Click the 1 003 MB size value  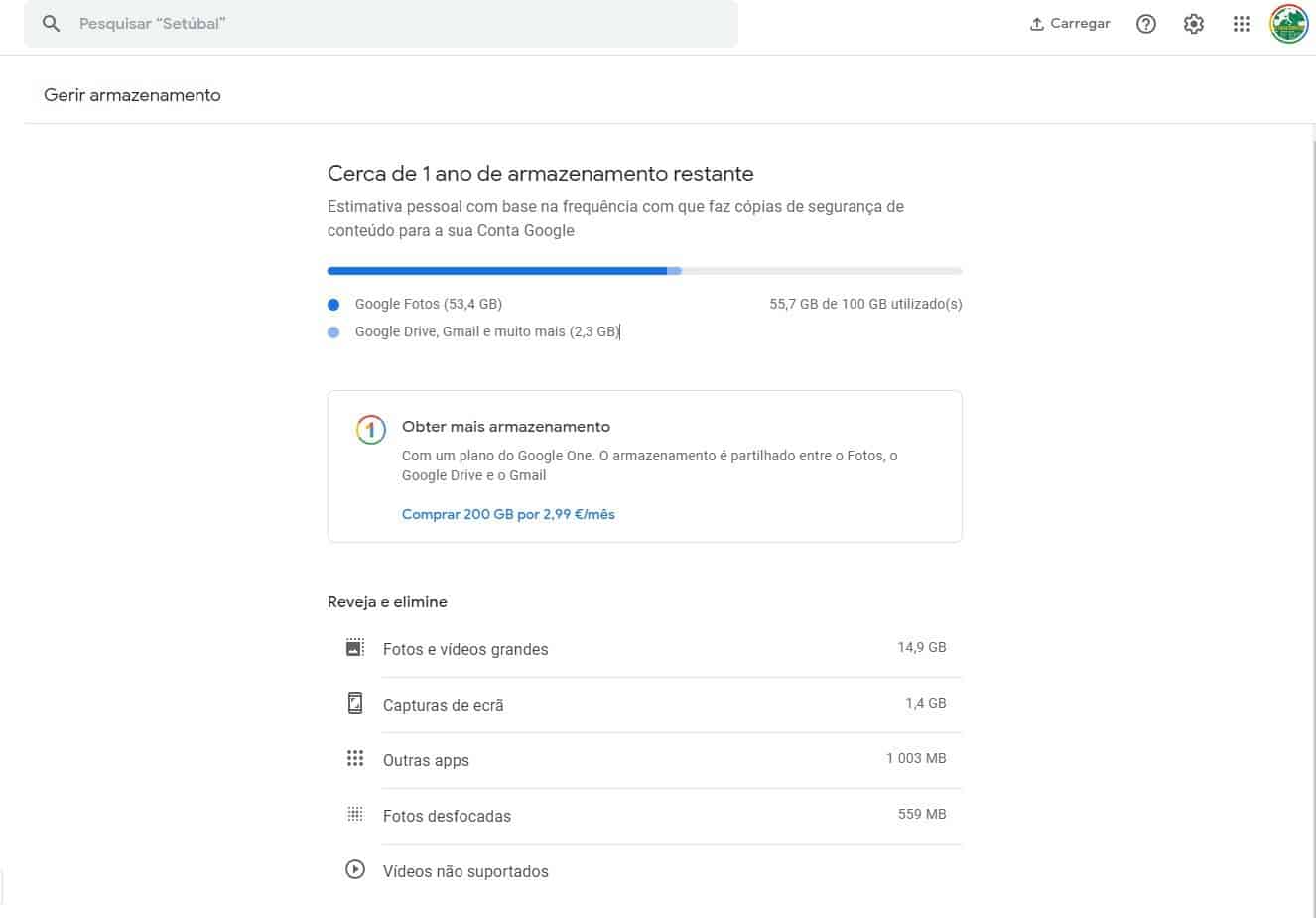(916, 758)
